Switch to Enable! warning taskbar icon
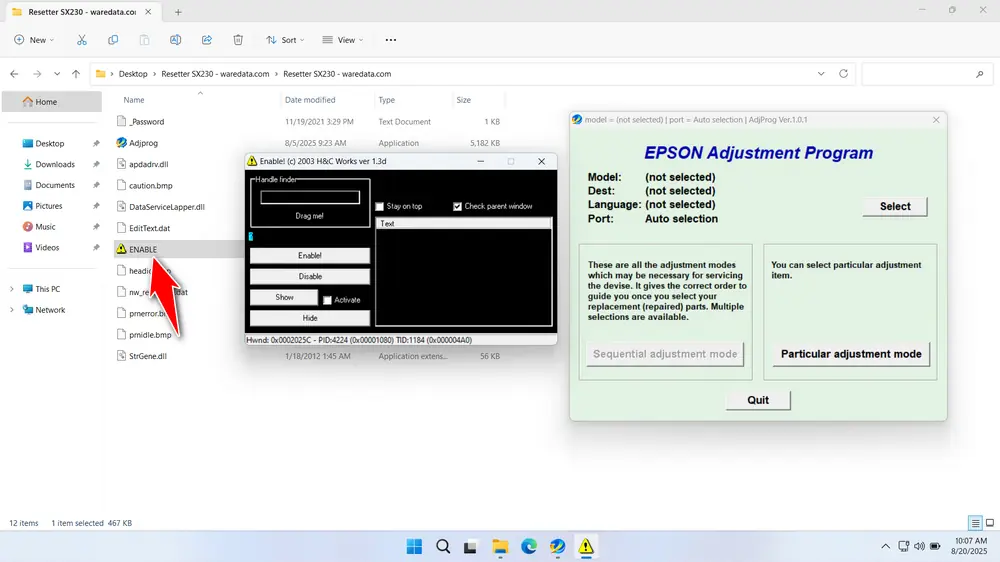The width and height of the screenshot is (1000, 562). tap(586, 547)
